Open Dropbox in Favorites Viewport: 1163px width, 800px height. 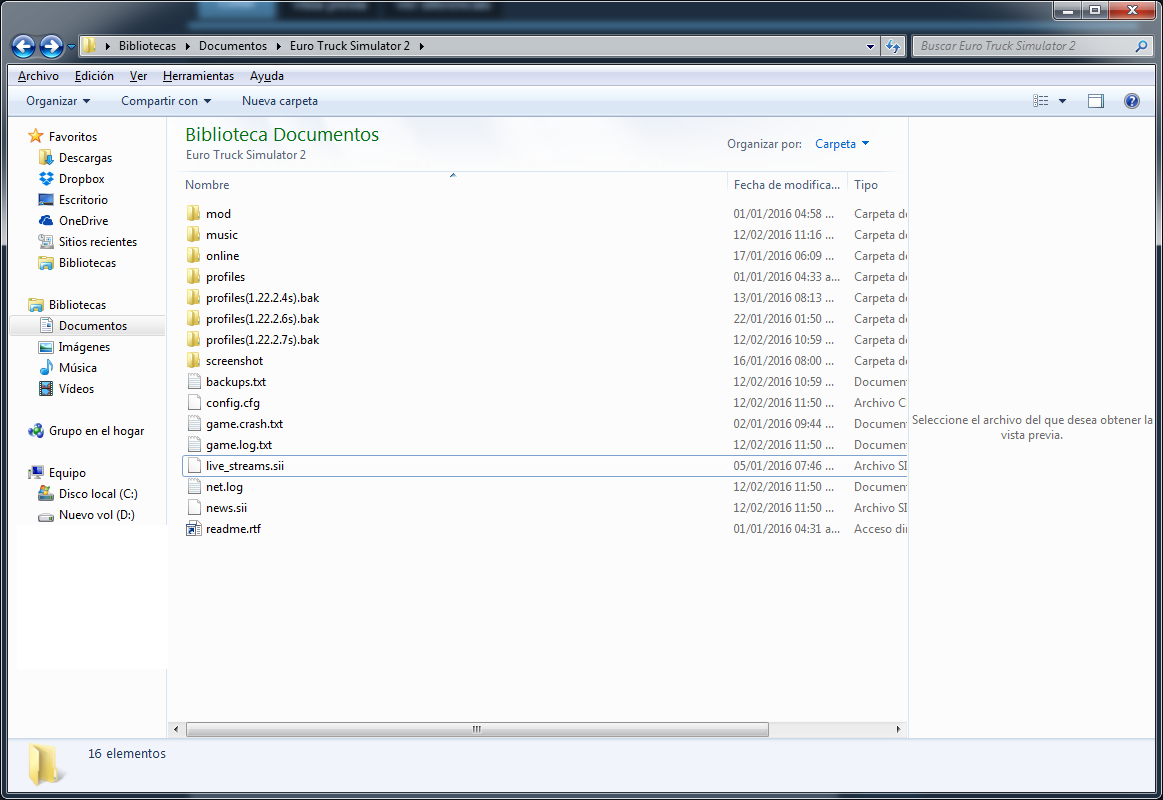click(82, 179)
